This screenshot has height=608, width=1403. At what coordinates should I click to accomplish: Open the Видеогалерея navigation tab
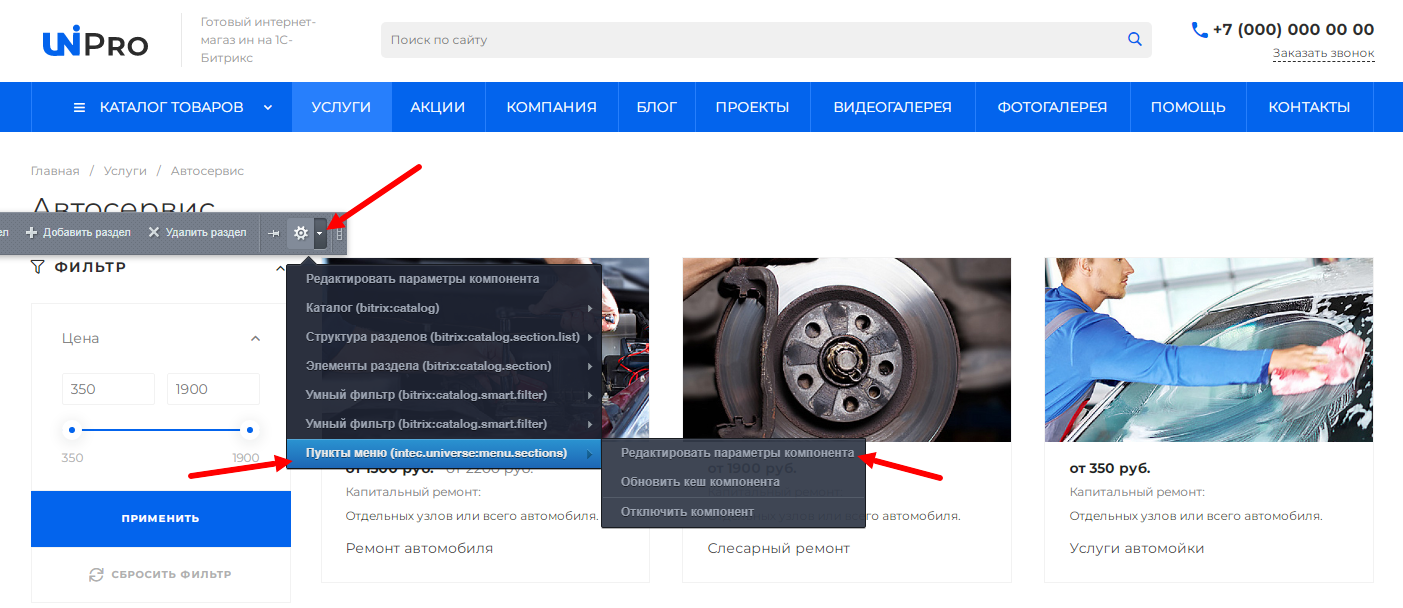(x=893, y=107)
